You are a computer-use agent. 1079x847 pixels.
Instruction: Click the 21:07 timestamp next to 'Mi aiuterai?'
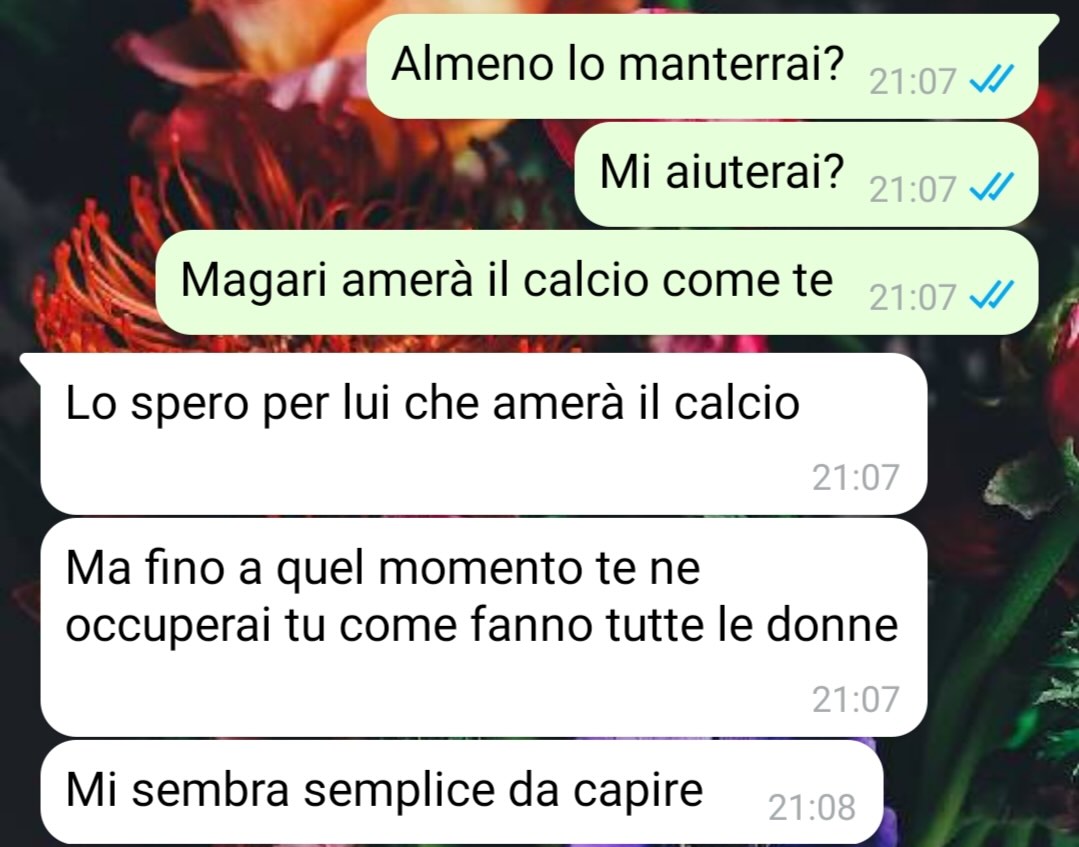pos(912,189)
